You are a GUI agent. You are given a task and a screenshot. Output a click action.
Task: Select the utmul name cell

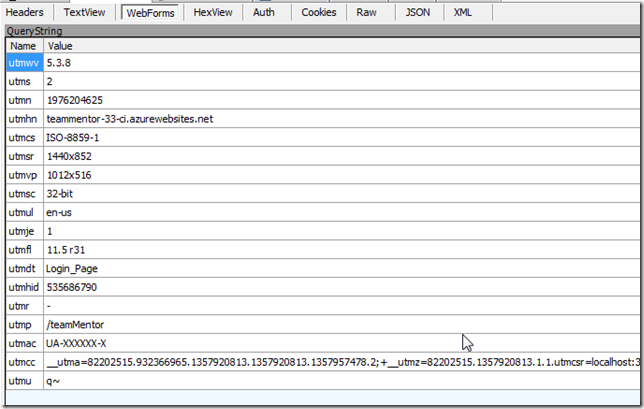[25, 212]
